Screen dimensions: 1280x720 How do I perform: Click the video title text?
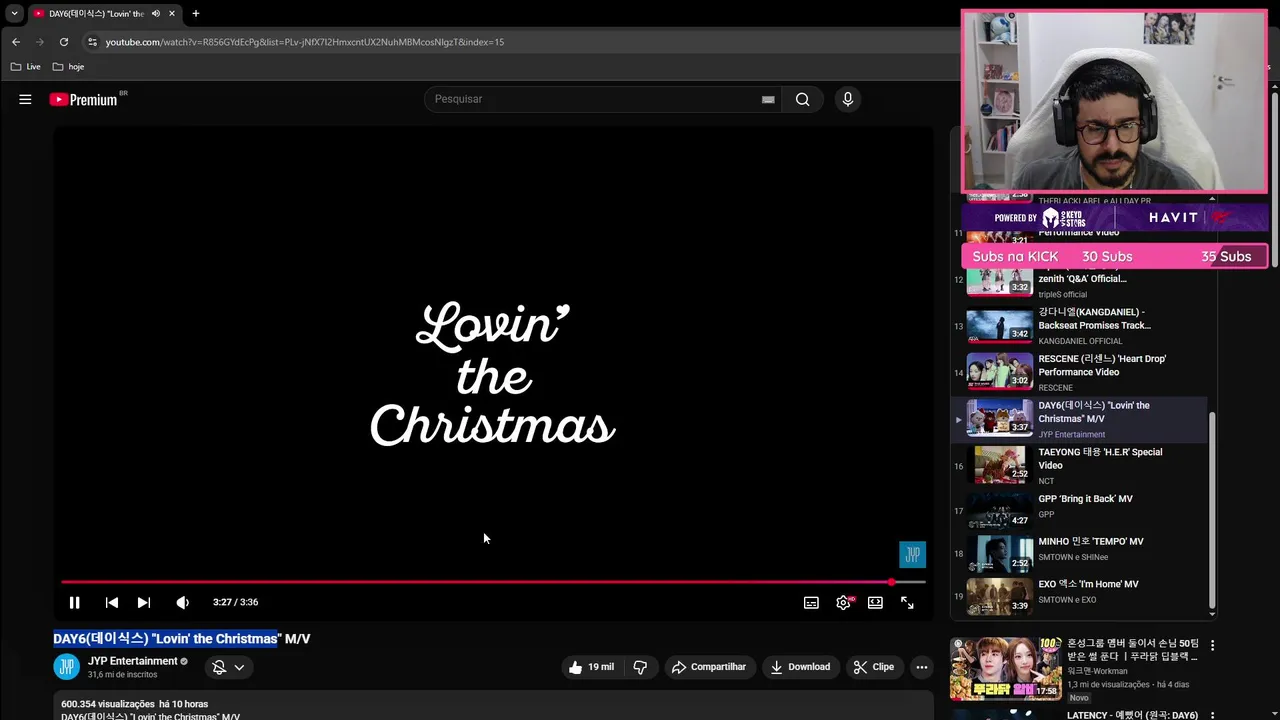click(182, 638)
